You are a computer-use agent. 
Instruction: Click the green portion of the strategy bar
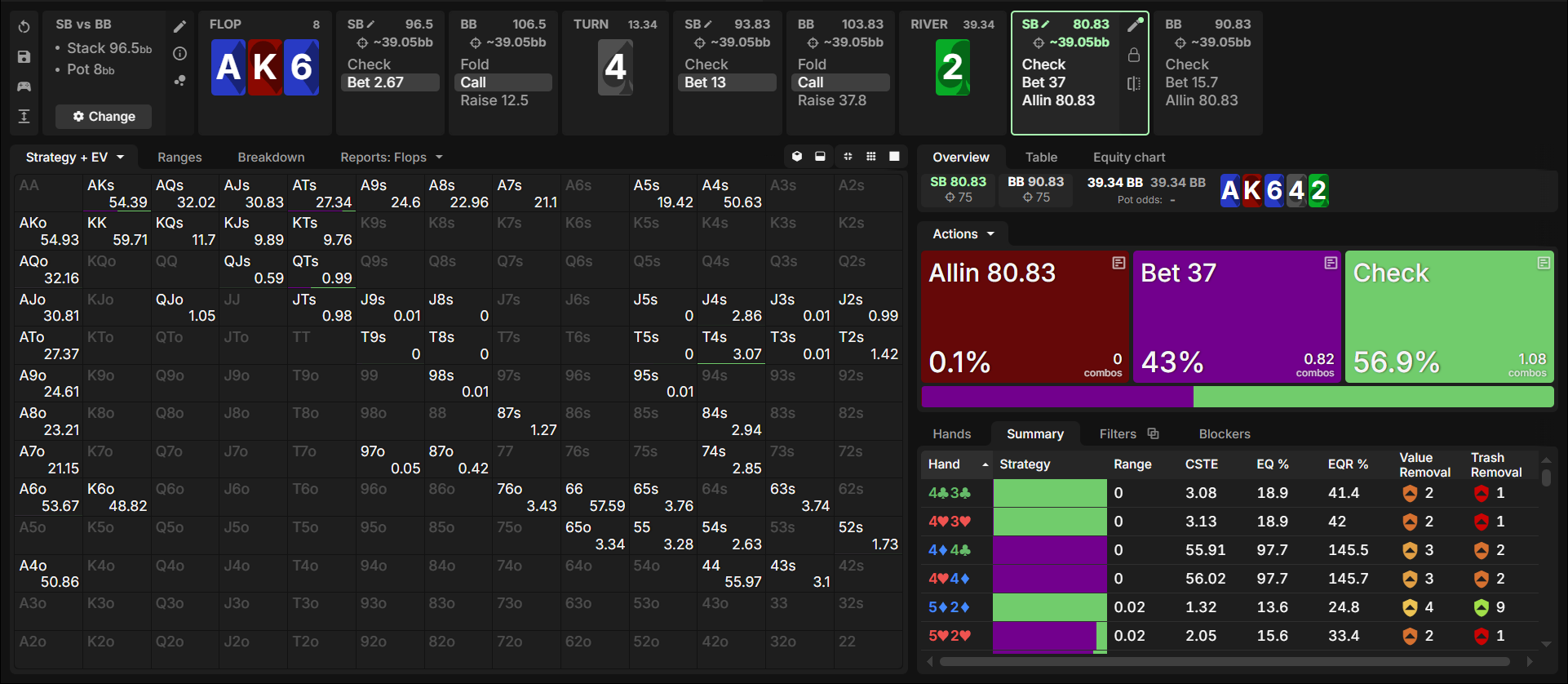1374,397
